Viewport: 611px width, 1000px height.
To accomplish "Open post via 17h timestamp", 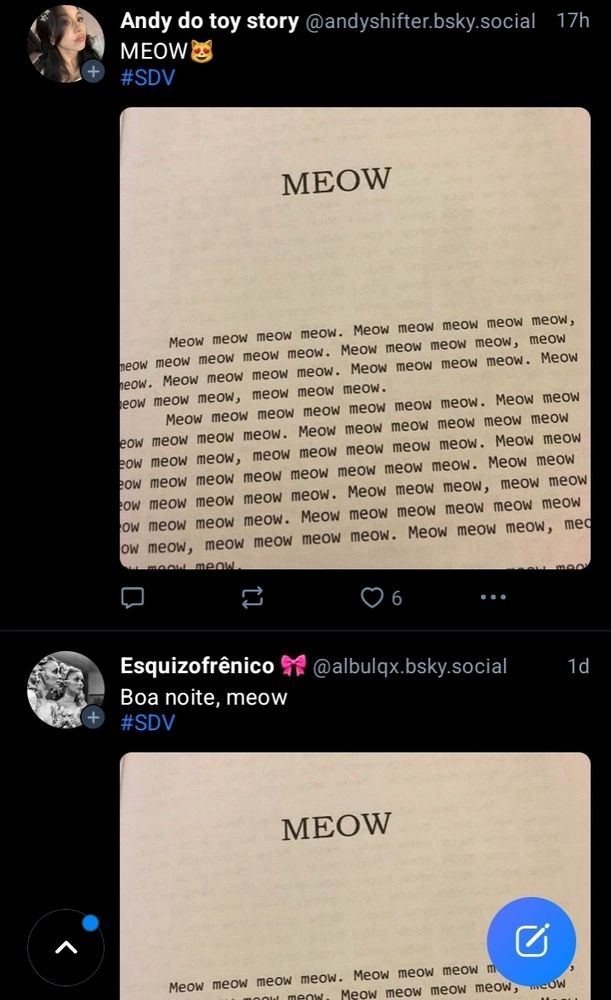I will pyautogui.click(x=573, y=20).
